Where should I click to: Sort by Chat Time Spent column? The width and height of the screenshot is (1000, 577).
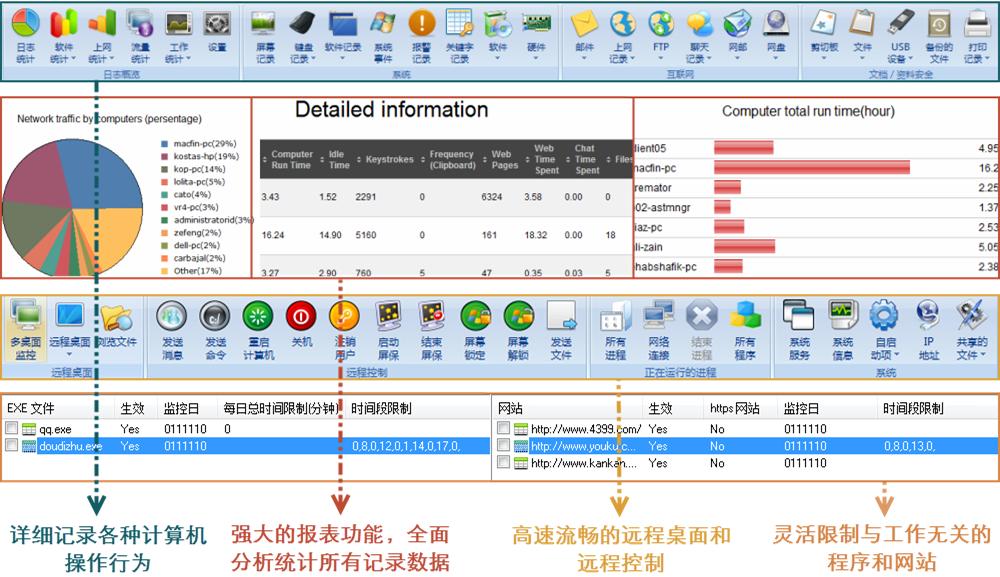(x=582, y=159)
